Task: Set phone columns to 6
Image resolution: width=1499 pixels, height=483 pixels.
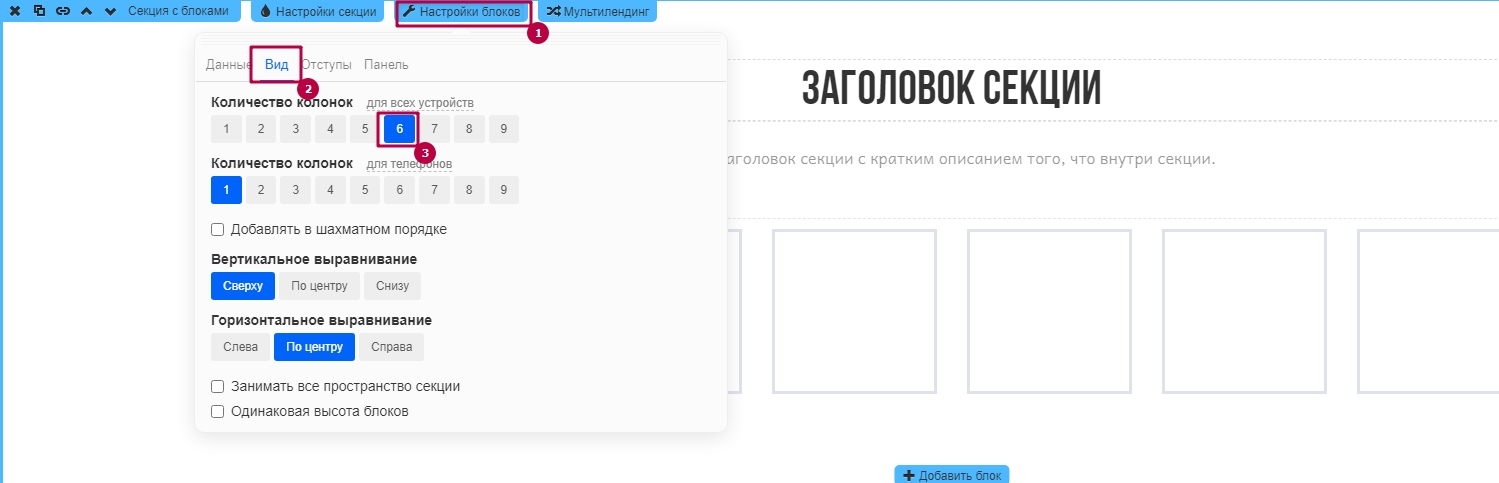Action: pos(400,190)
